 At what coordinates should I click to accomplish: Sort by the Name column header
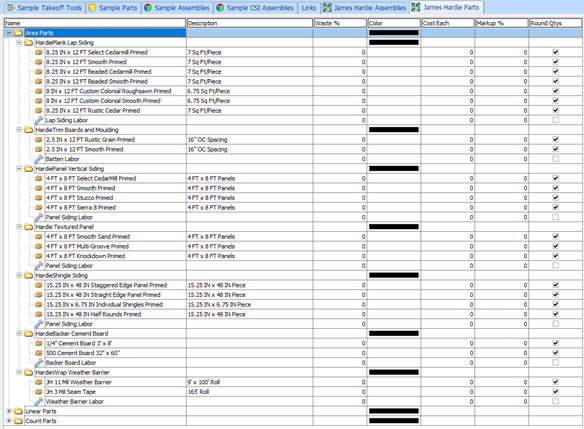(95, 23)
